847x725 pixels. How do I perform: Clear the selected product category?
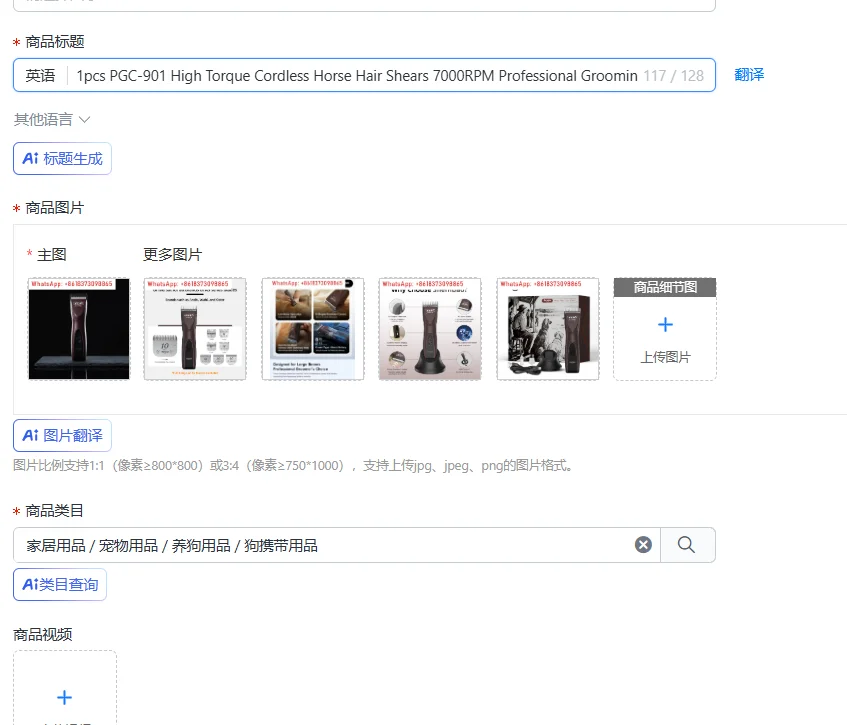point(643,545)
